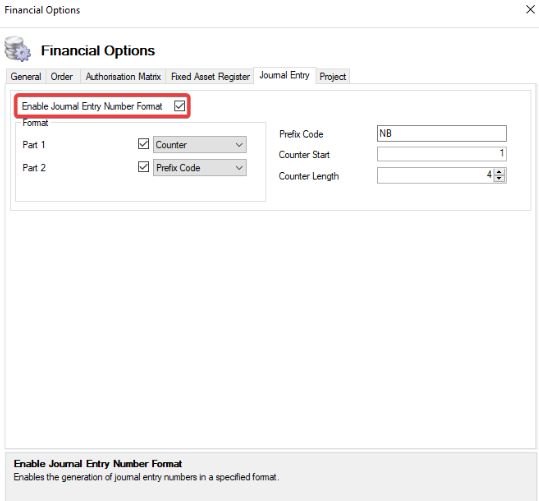
Task: Click into the Prefix Code text field
Action: 442,133
